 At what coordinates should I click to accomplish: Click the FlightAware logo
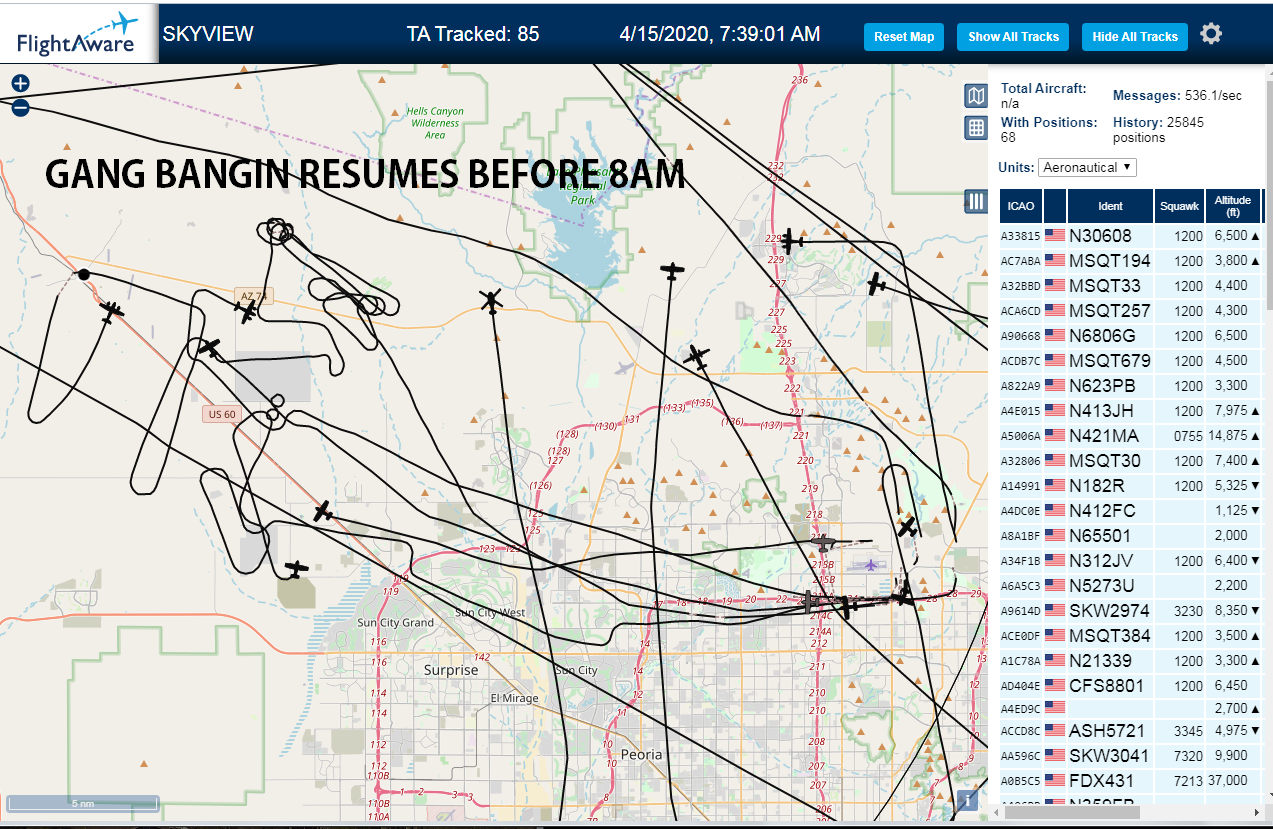tap(78, 32)
